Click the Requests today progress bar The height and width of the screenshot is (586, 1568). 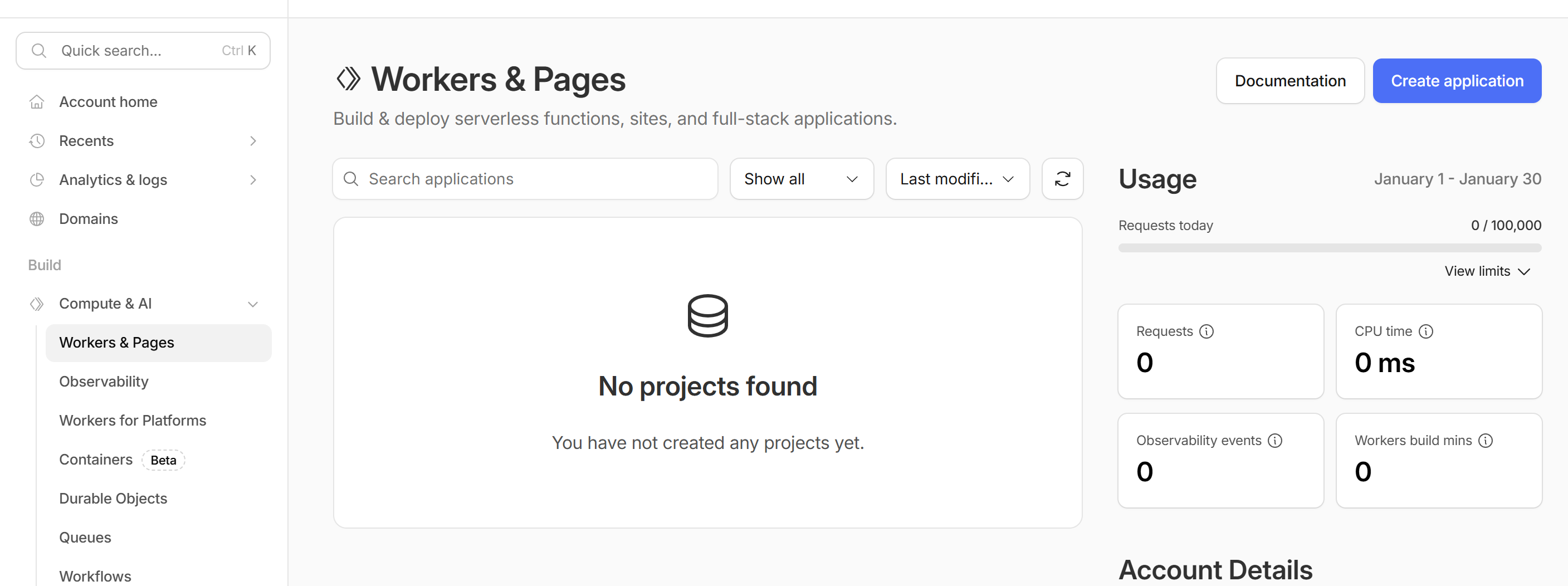(1330, 248)
